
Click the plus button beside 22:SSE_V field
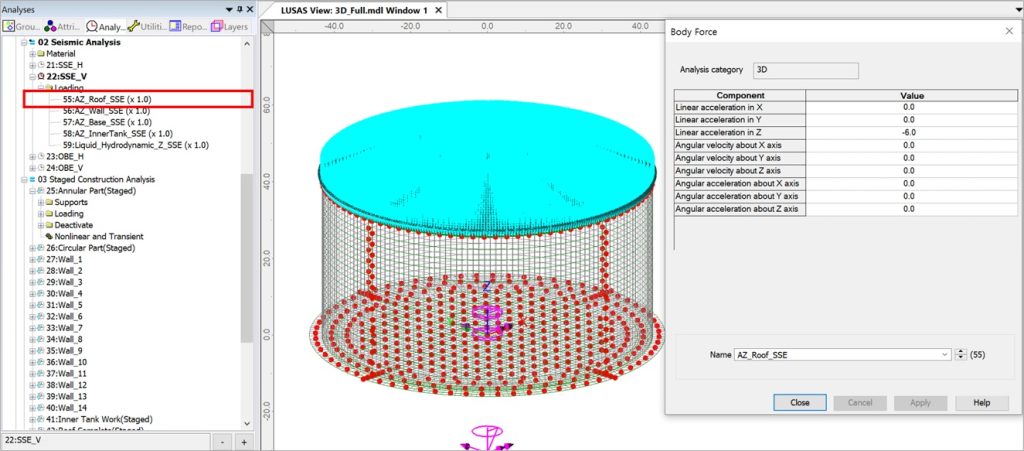coord(243,441)
